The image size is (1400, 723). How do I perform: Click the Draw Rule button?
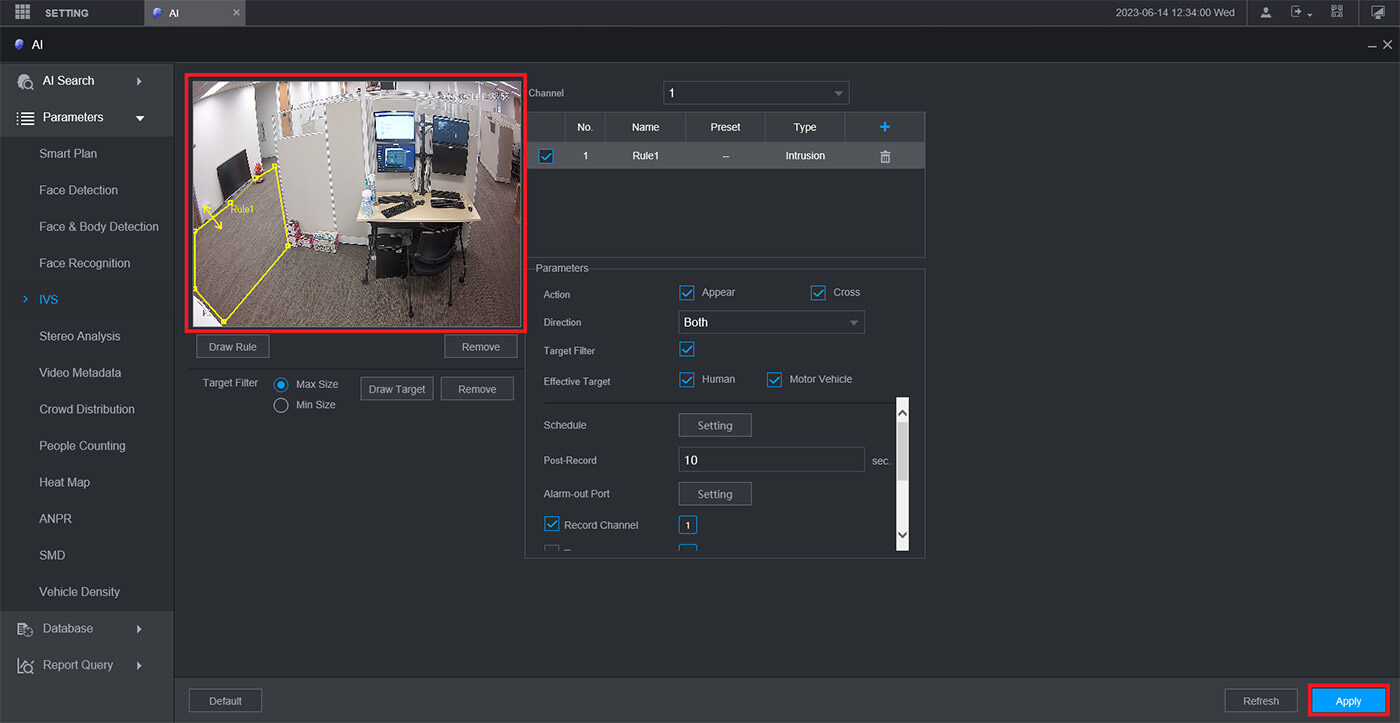tap(233, 347)
